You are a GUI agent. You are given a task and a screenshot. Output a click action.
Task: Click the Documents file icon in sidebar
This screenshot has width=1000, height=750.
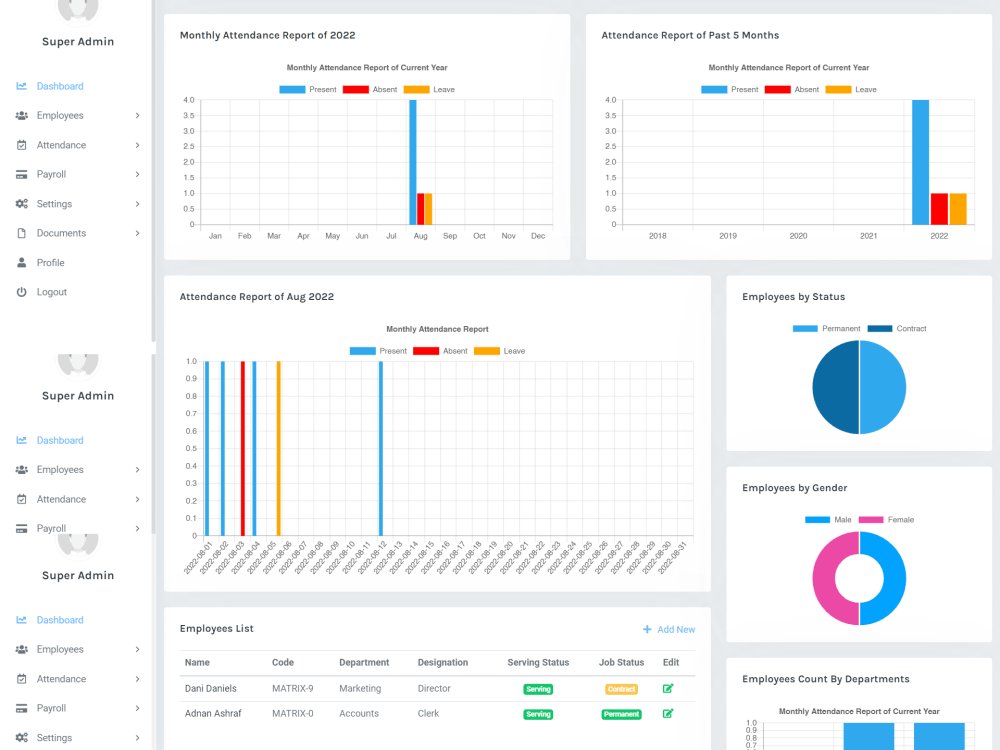[x=22, y=233]
